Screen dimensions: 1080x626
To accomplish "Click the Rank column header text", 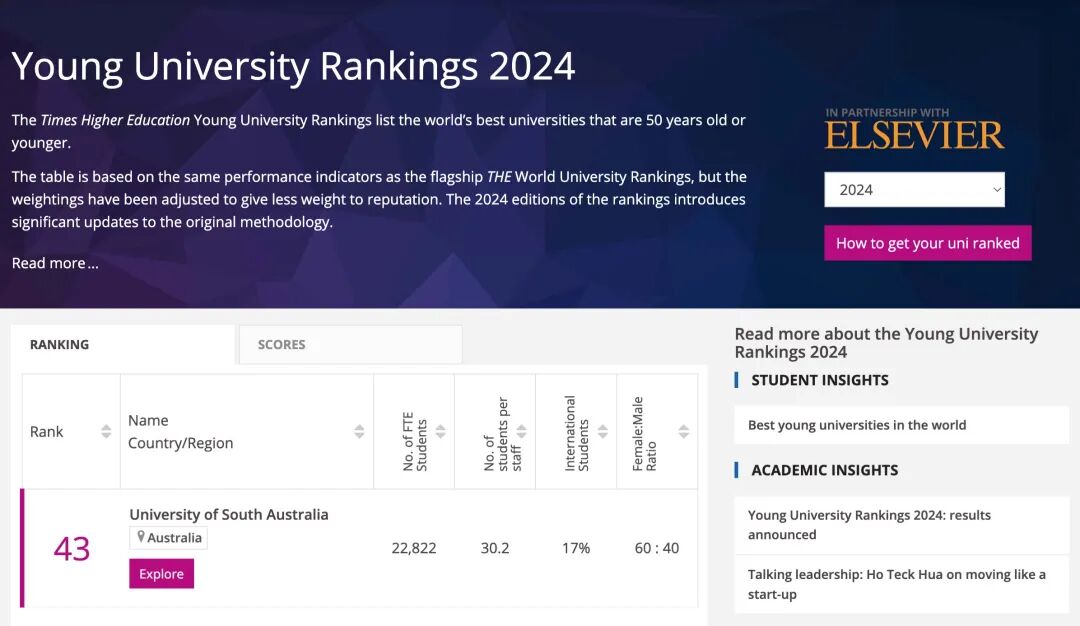I will (46, 432).
